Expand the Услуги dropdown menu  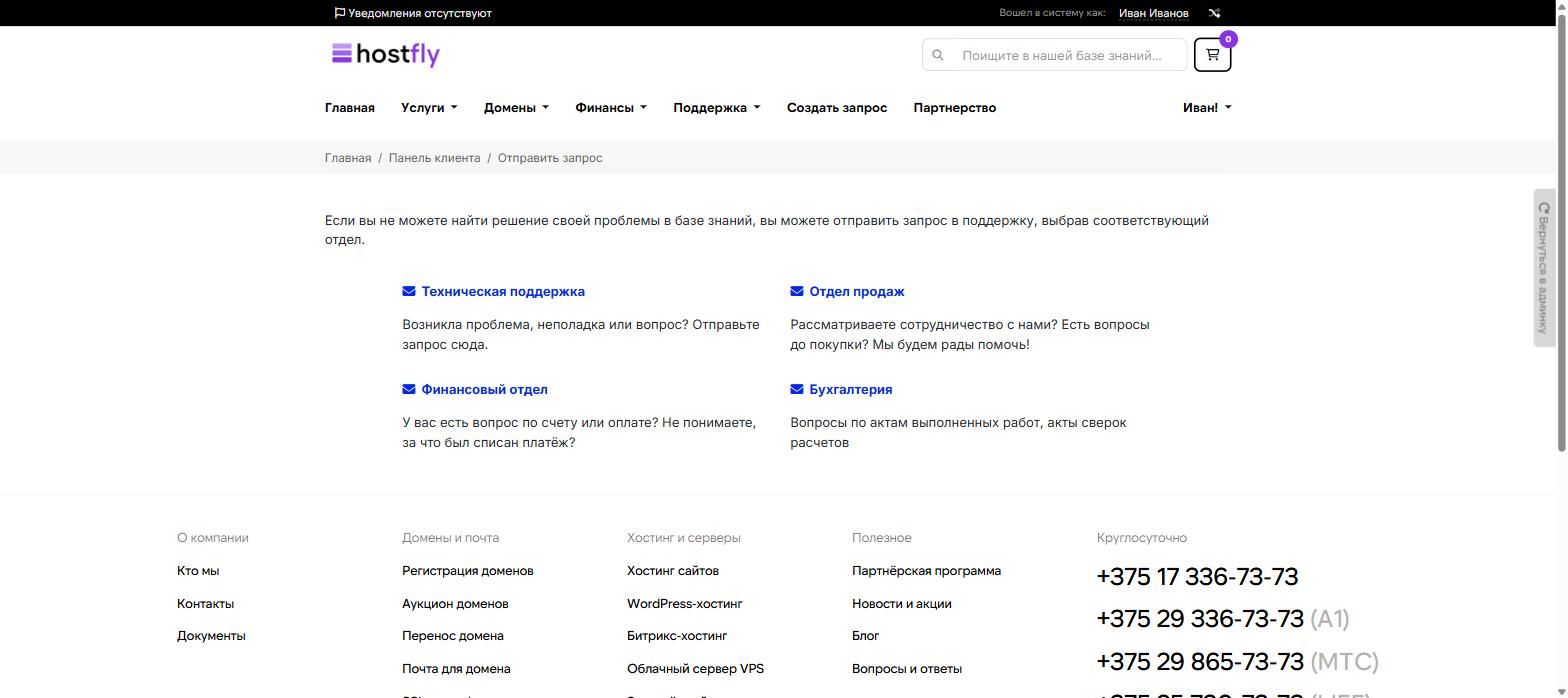click(429, 107)
